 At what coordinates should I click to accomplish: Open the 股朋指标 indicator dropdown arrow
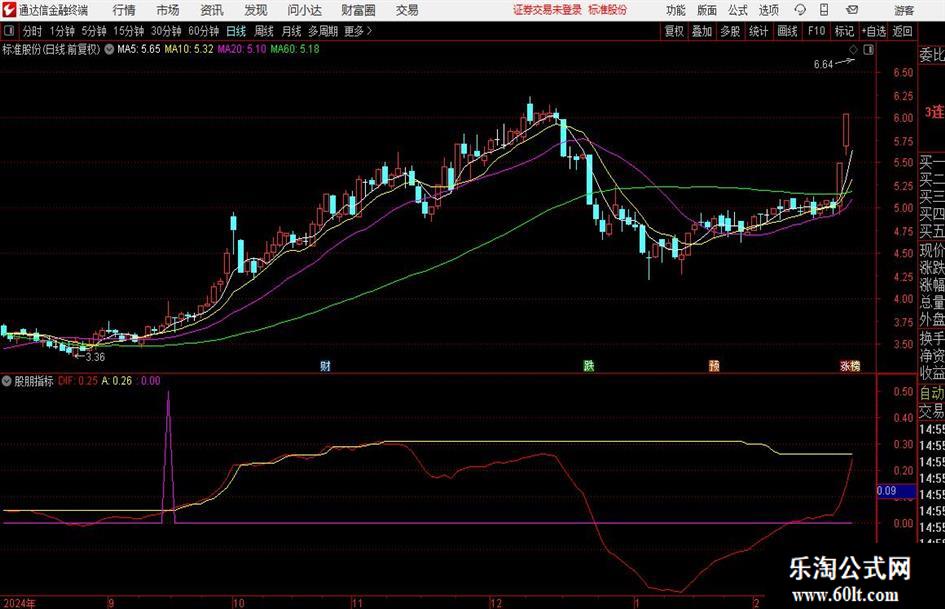[7, 381]
